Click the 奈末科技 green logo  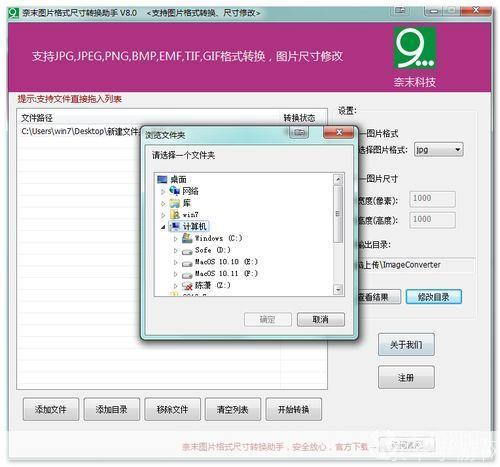point(415,48)
